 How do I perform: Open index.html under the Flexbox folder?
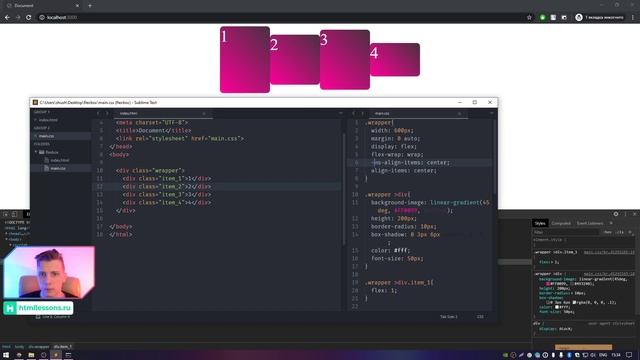point(60,160)
